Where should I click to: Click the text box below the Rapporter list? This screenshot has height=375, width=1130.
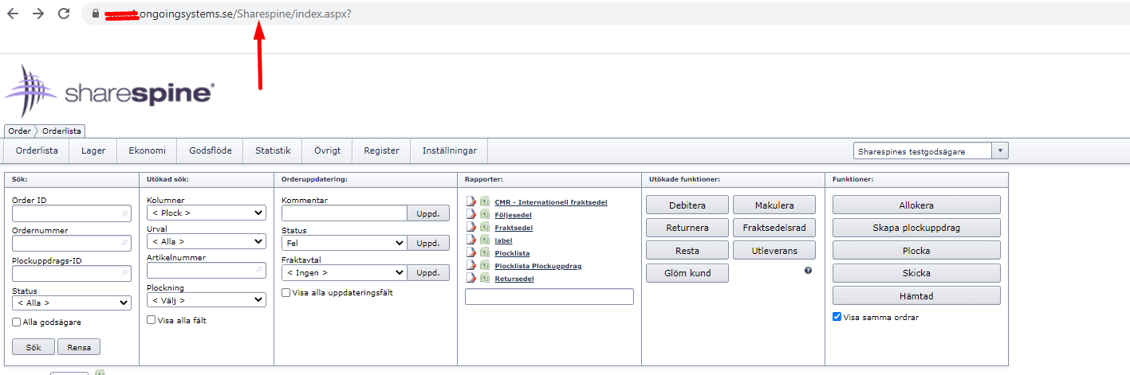549,296
